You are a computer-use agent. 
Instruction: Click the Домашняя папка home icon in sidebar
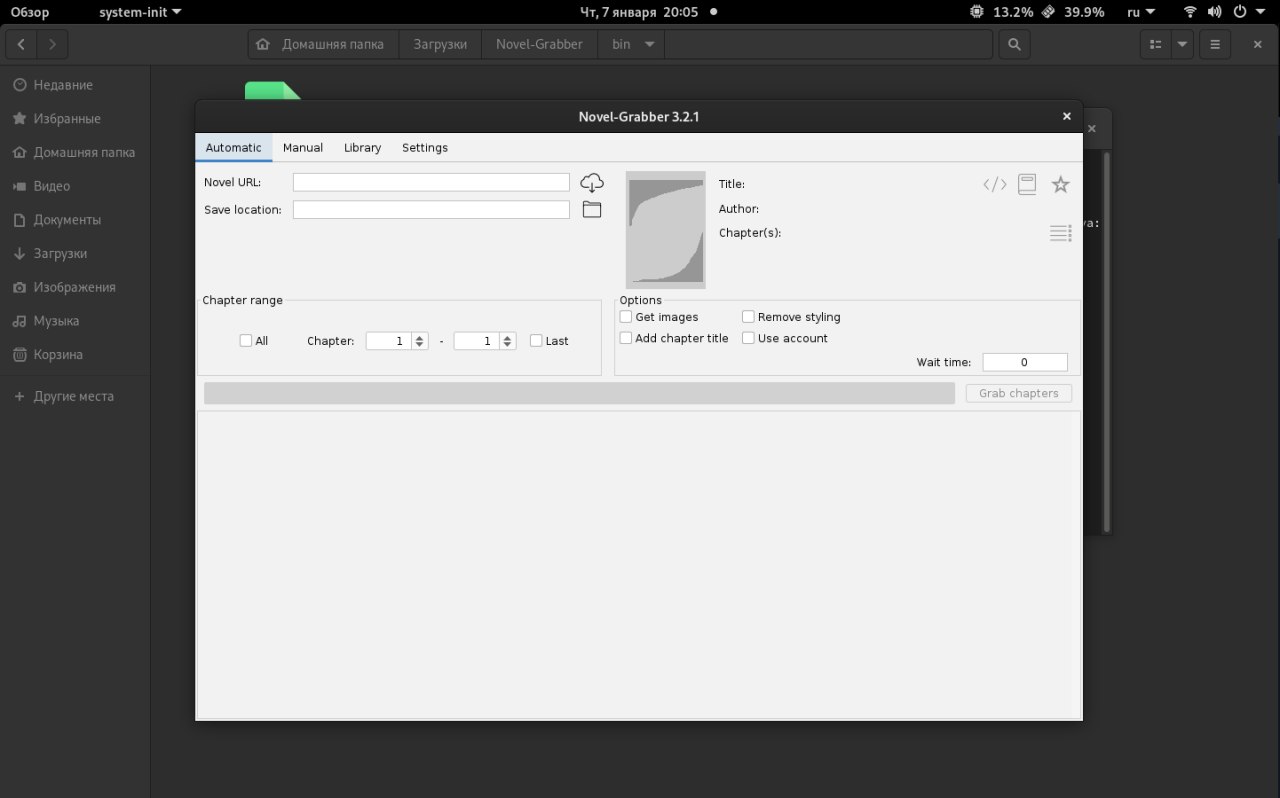click(19, 153)
